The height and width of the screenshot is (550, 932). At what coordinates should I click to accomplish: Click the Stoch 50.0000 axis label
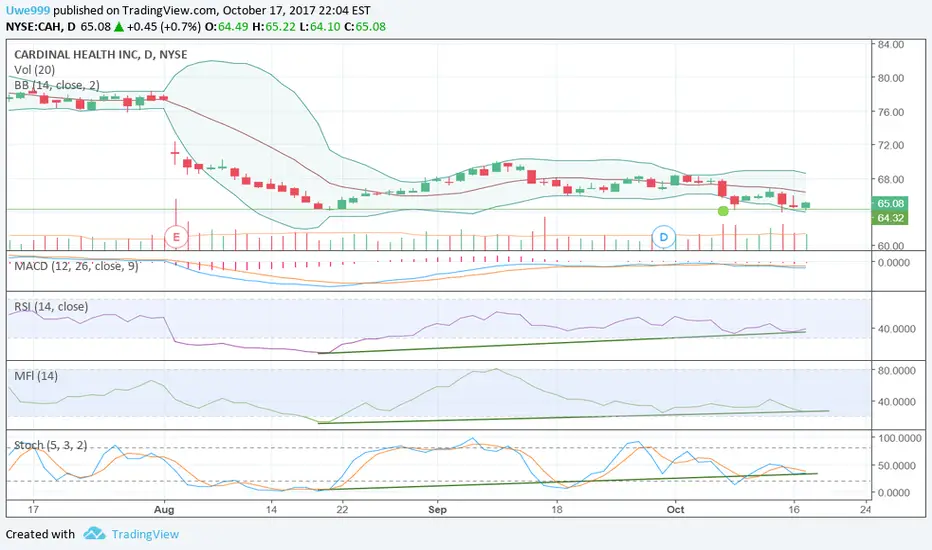896,466
